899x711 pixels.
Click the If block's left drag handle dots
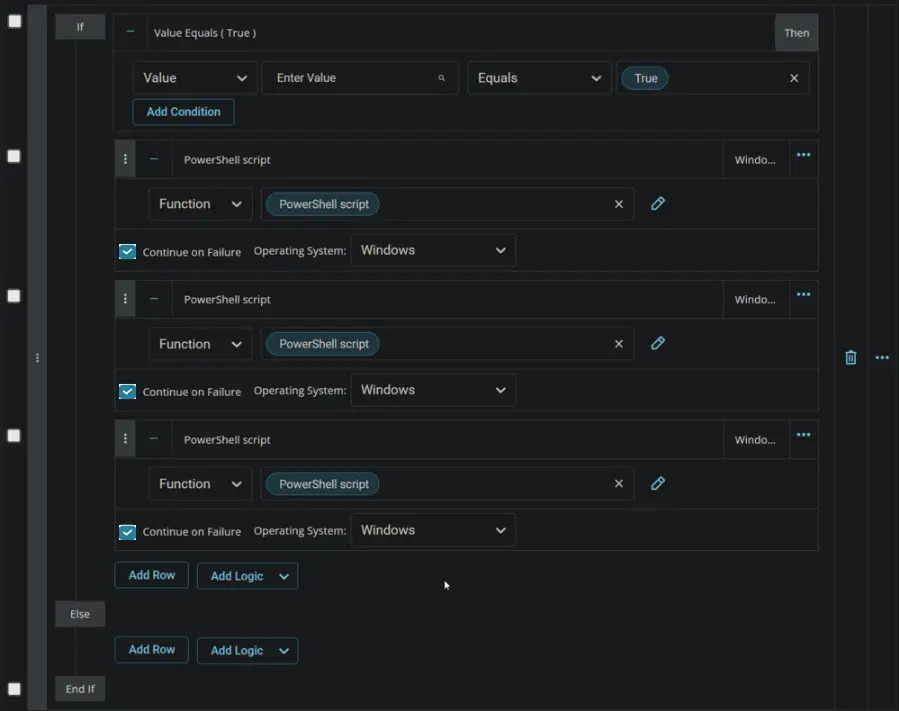37,358
